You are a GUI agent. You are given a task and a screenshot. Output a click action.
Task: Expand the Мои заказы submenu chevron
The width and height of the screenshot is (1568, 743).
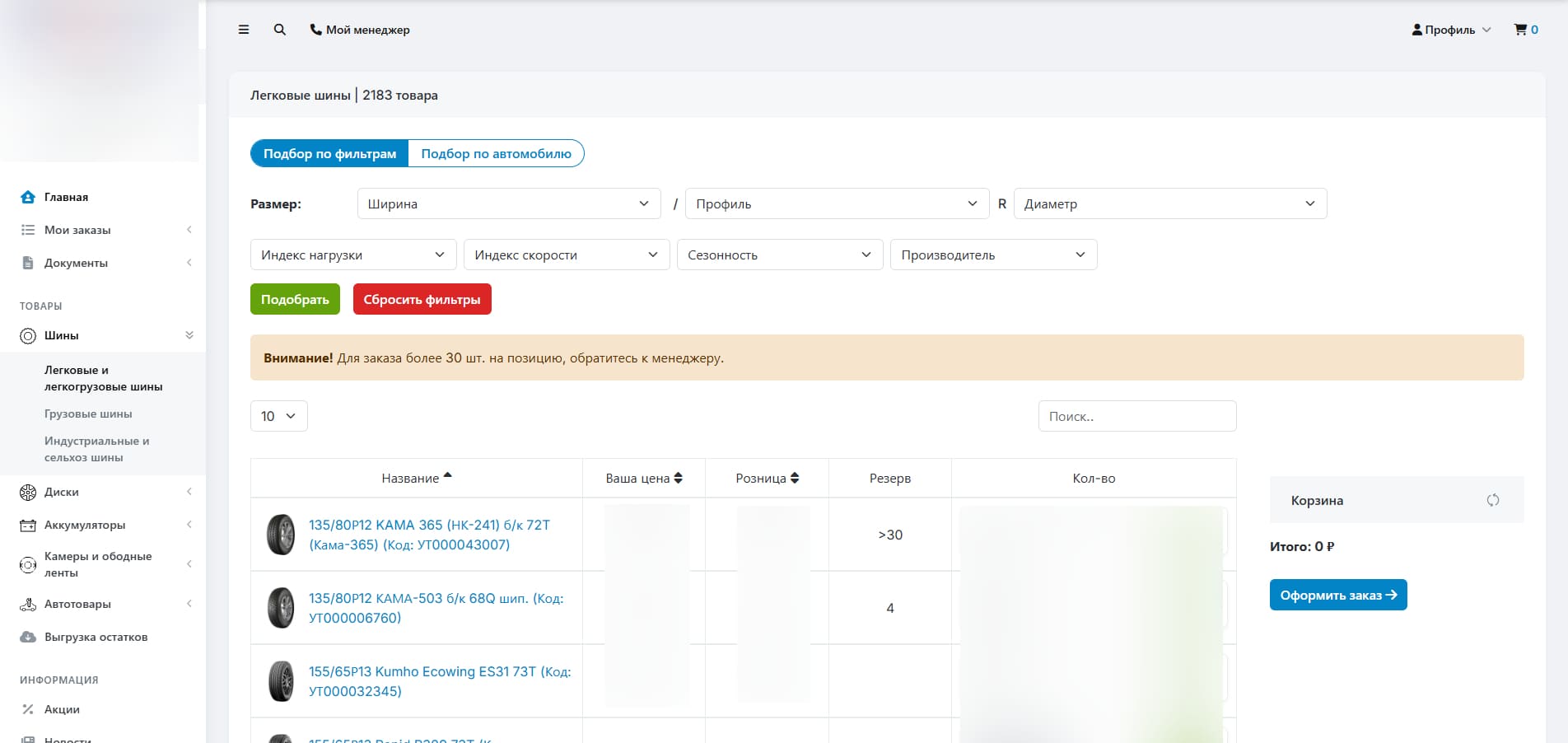coord(189,230)
